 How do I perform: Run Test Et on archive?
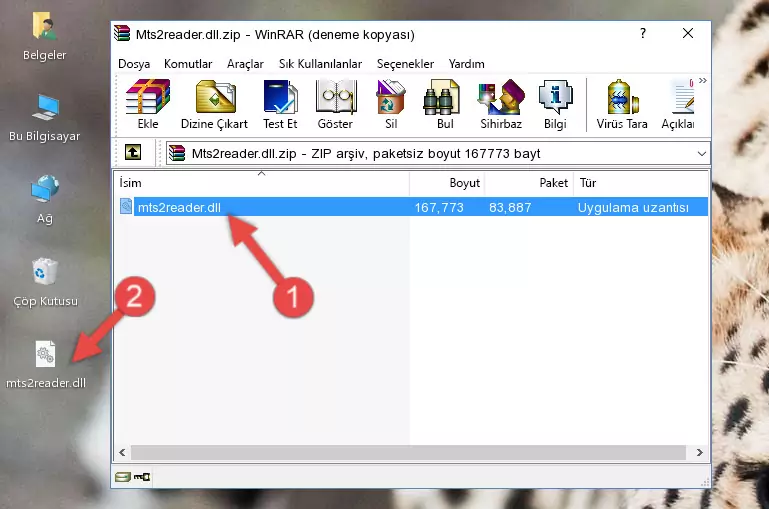click(x=280, y=104)
